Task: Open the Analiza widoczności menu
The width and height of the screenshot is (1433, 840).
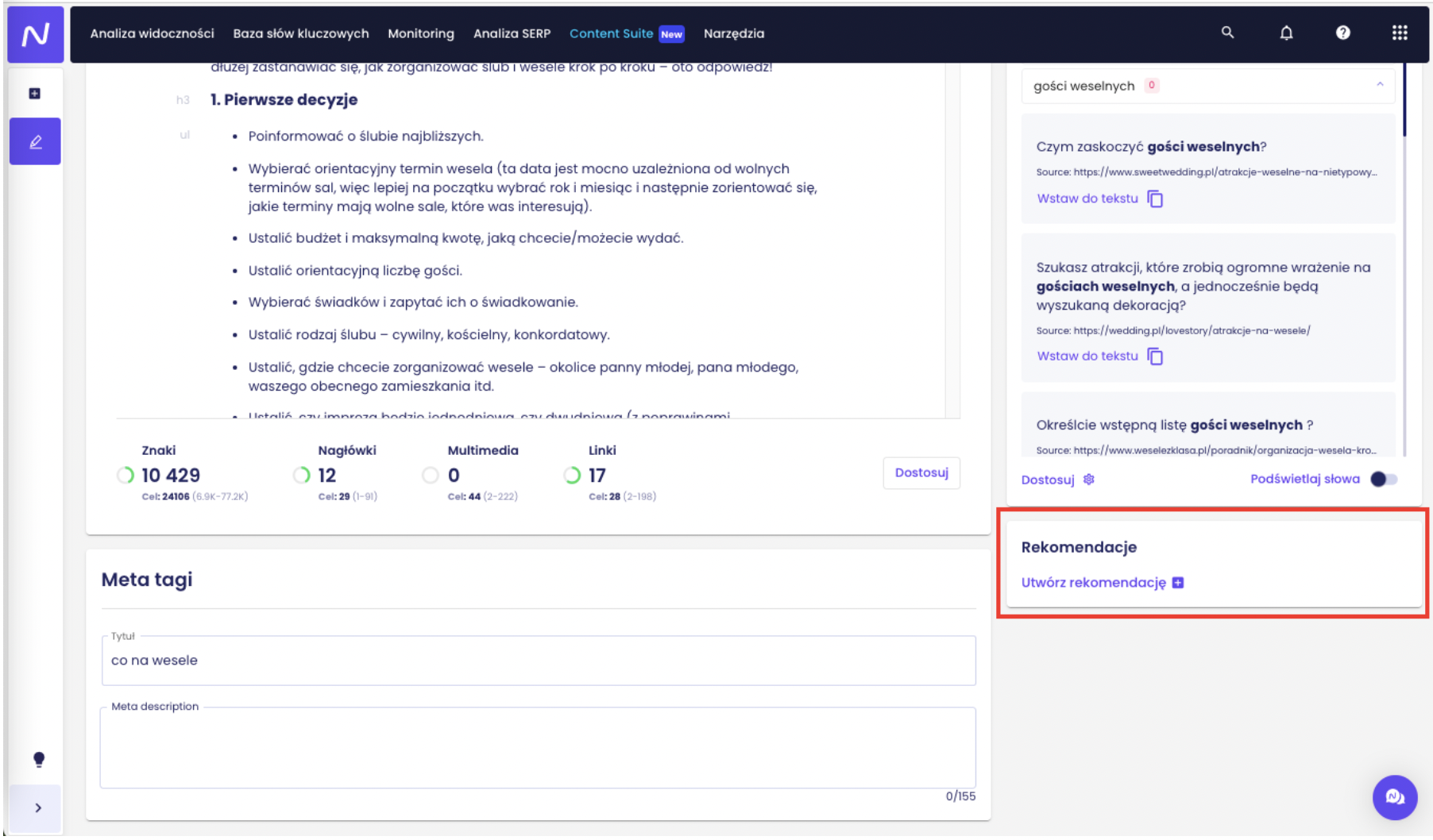Action: point(152,33)
